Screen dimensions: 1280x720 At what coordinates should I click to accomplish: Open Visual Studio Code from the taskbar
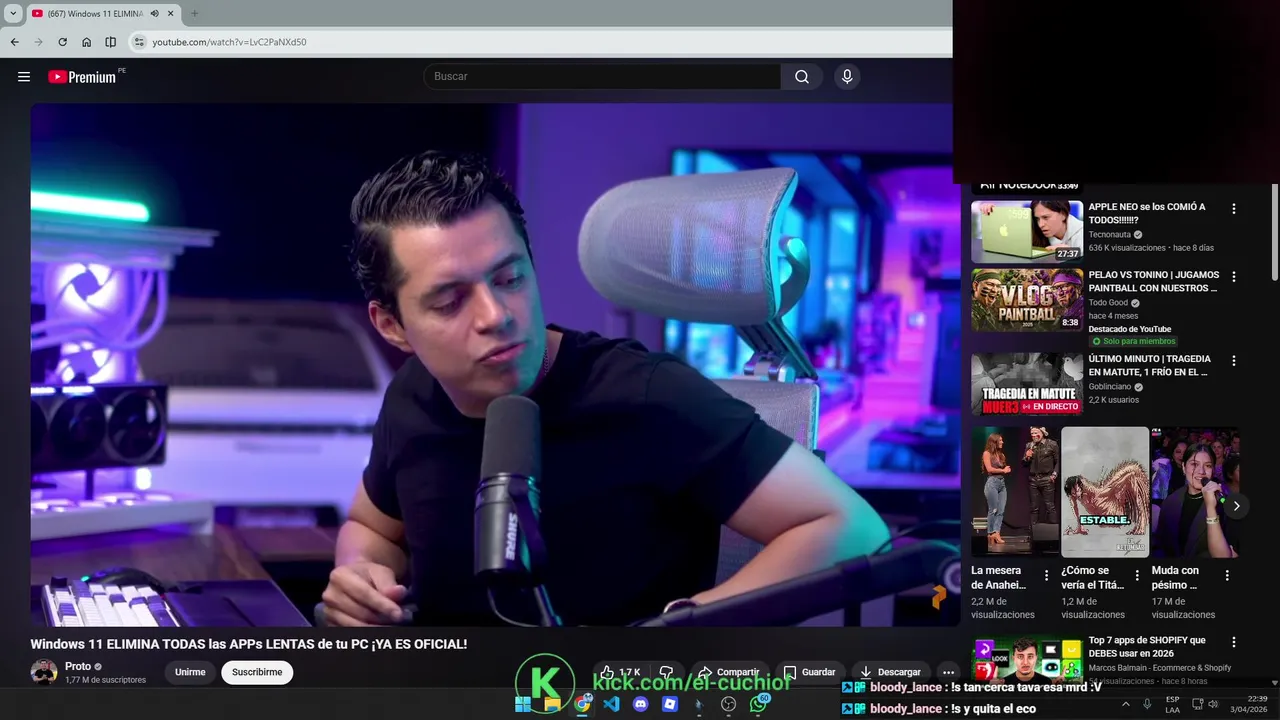point(611,704)
